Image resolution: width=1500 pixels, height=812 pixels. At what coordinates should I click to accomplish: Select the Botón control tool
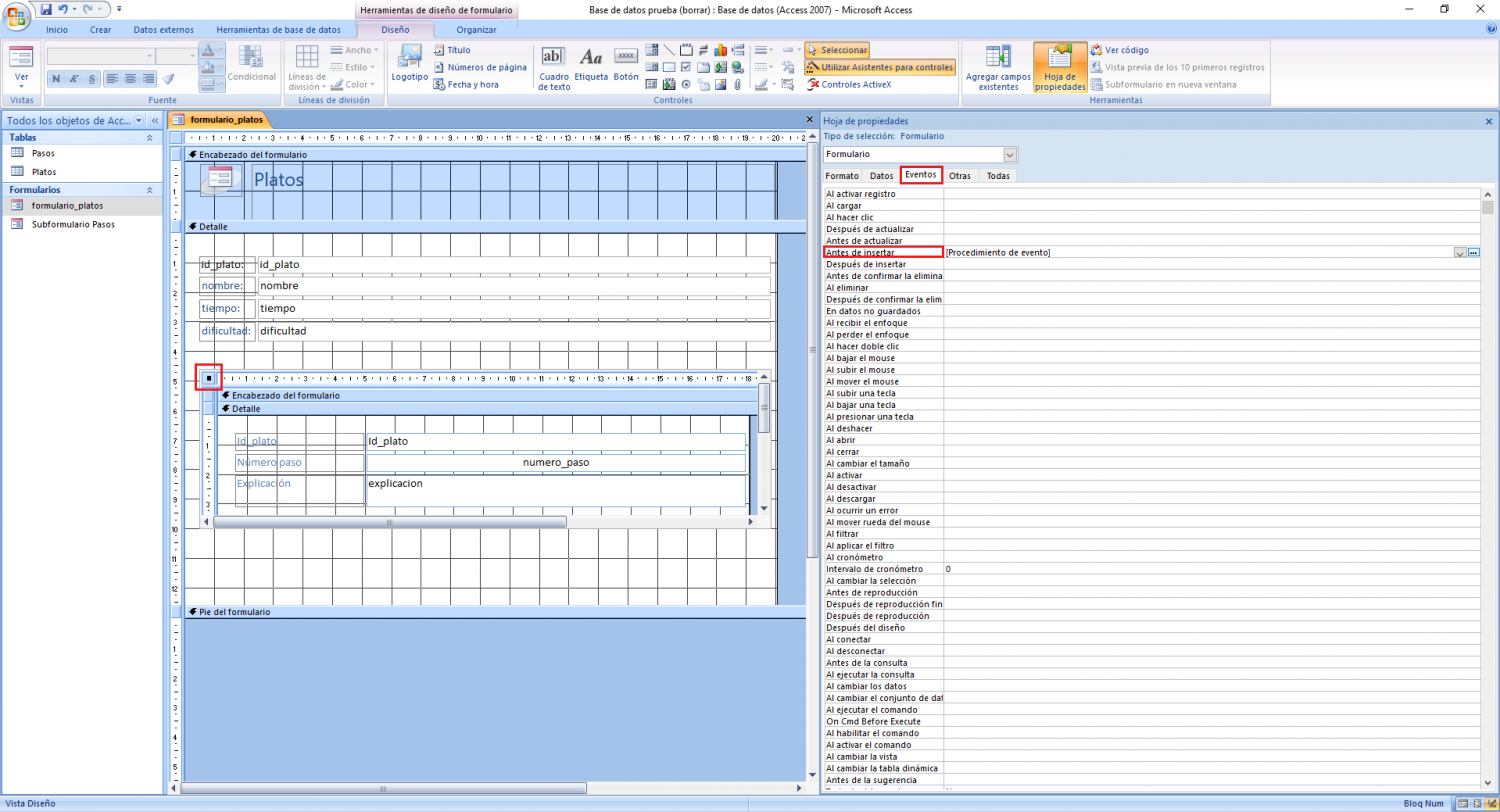626,68
